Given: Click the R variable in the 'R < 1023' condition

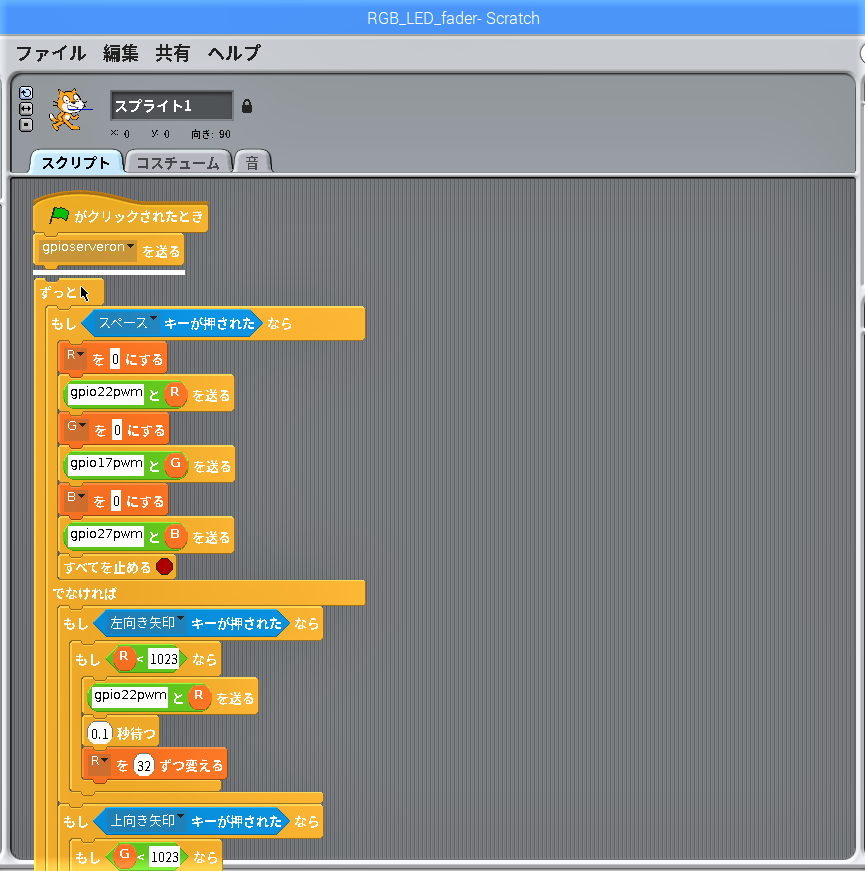Looking at the screenshot, I should [x=124, y=658].
